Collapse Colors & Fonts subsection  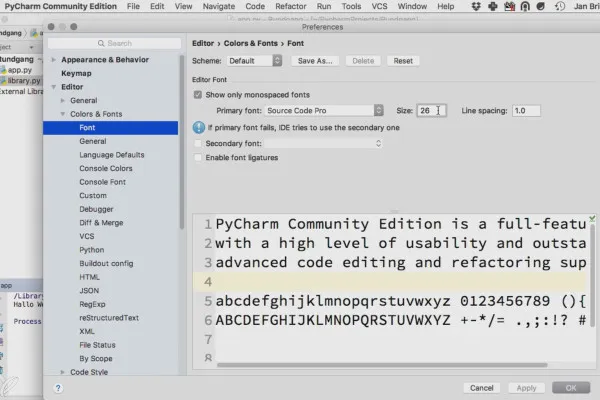(x=63, y=114)
